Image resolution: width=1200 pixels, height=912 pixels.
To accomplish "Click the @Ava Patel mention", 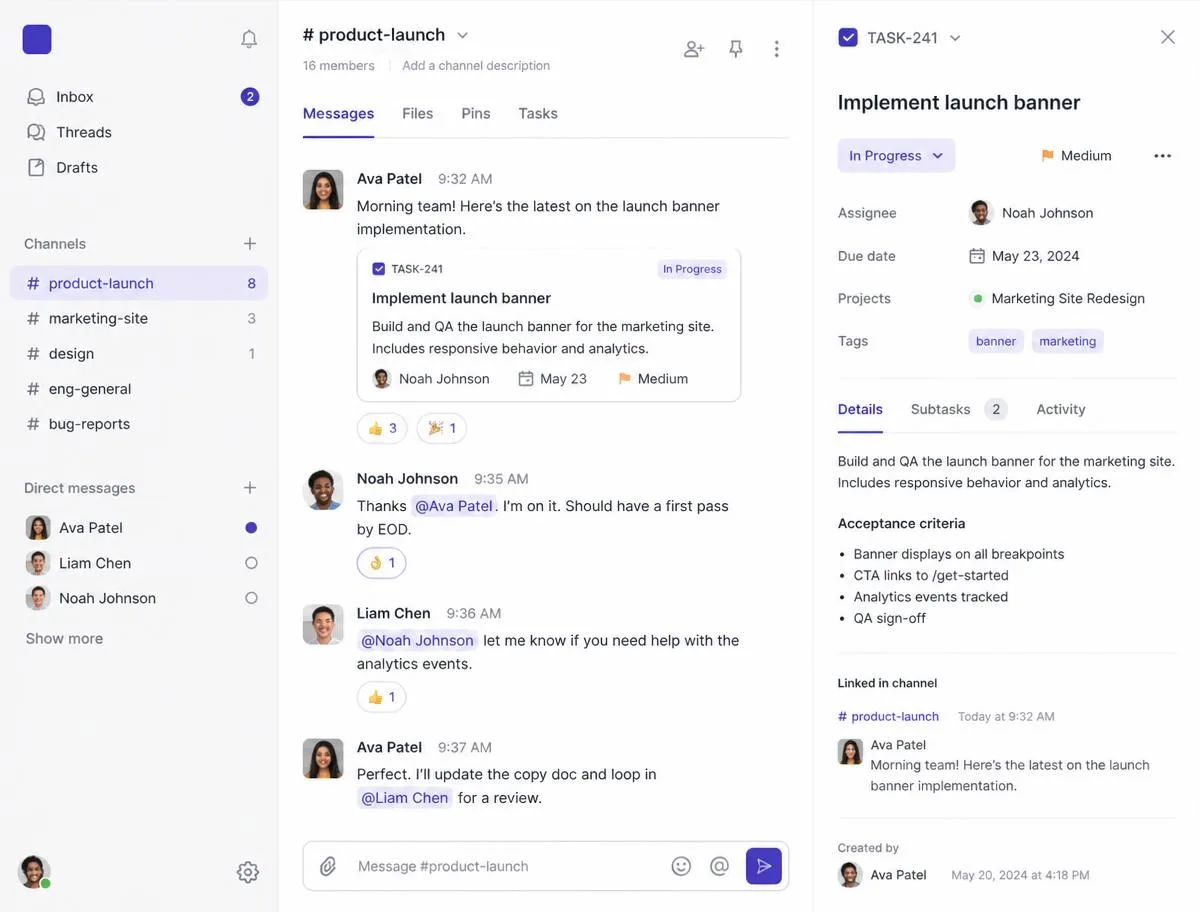I will (x=454, y=506).
